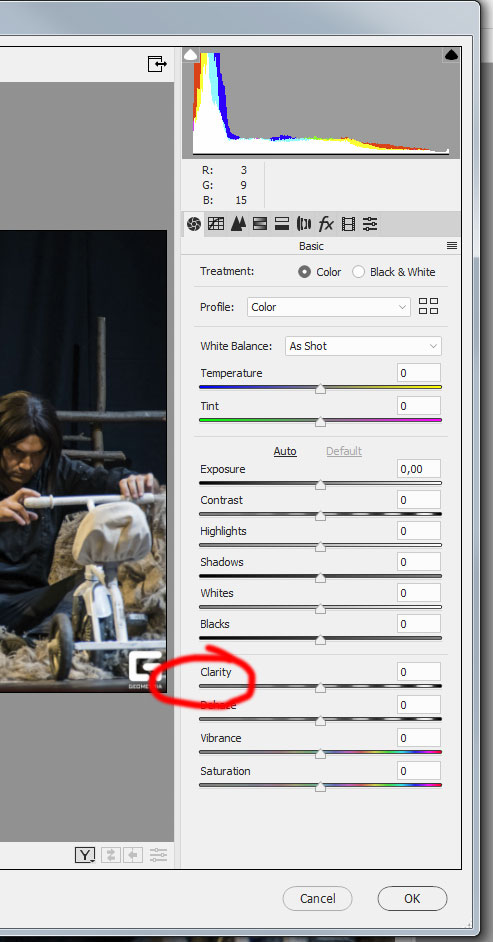The width and height of the screenshot is (493, 942).
Task: Click the Tint value field
Action: coord(419,406)
